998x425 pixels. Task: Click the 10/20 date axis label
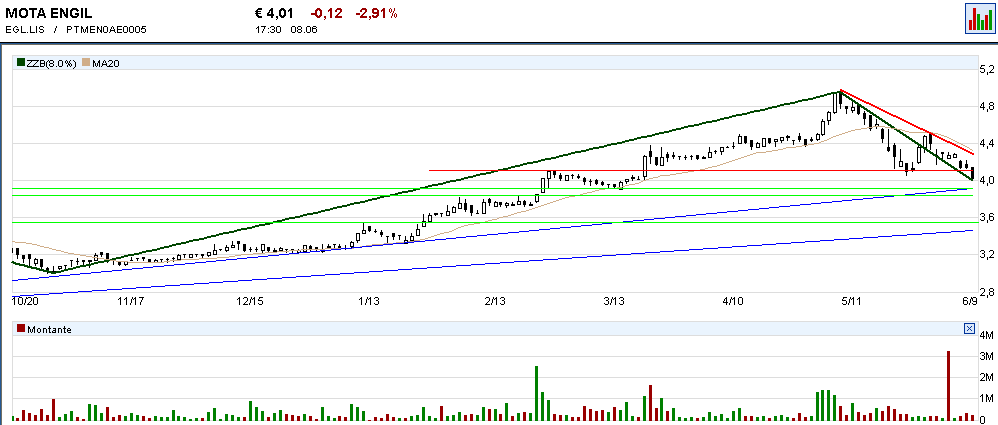click(x=24, y=300)
